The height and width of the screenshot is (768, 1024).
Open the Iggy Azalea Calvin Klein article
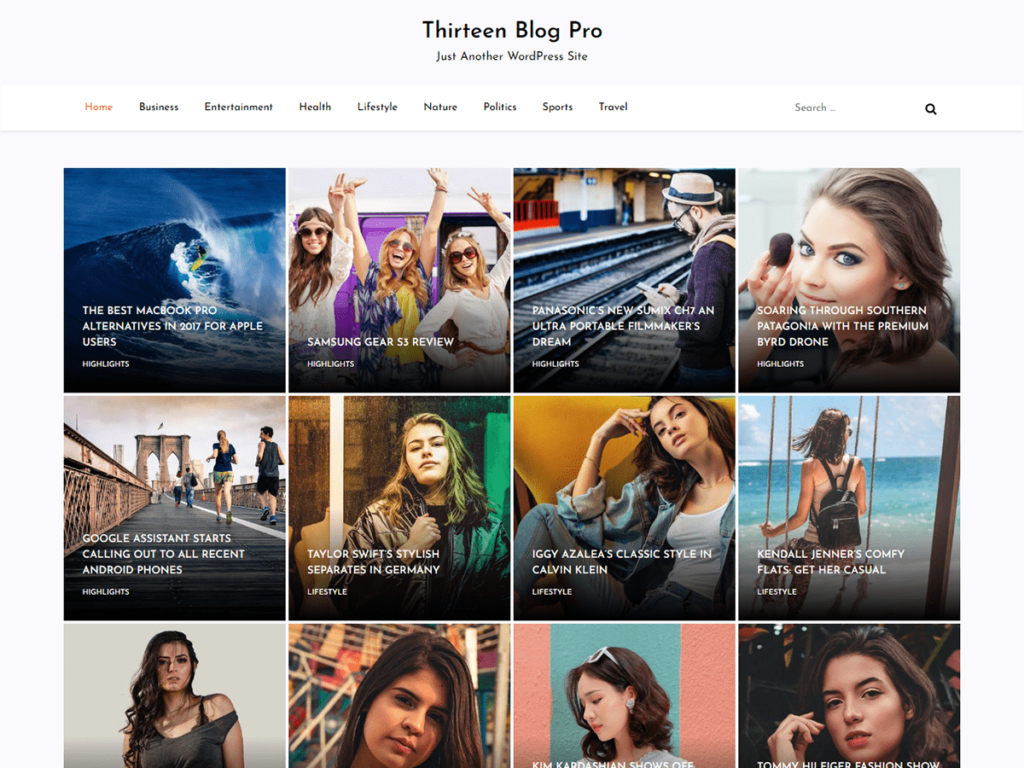click(x=622, y=562)
